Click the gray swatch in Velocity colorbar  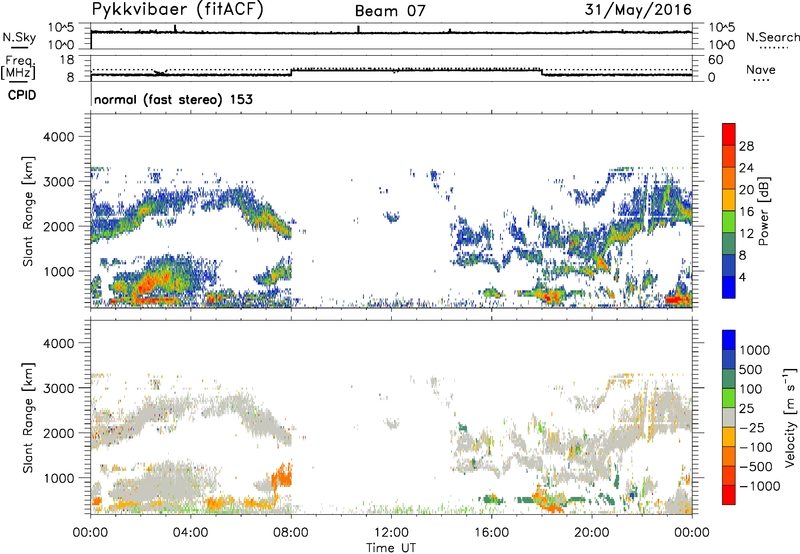tap(729, 417)
